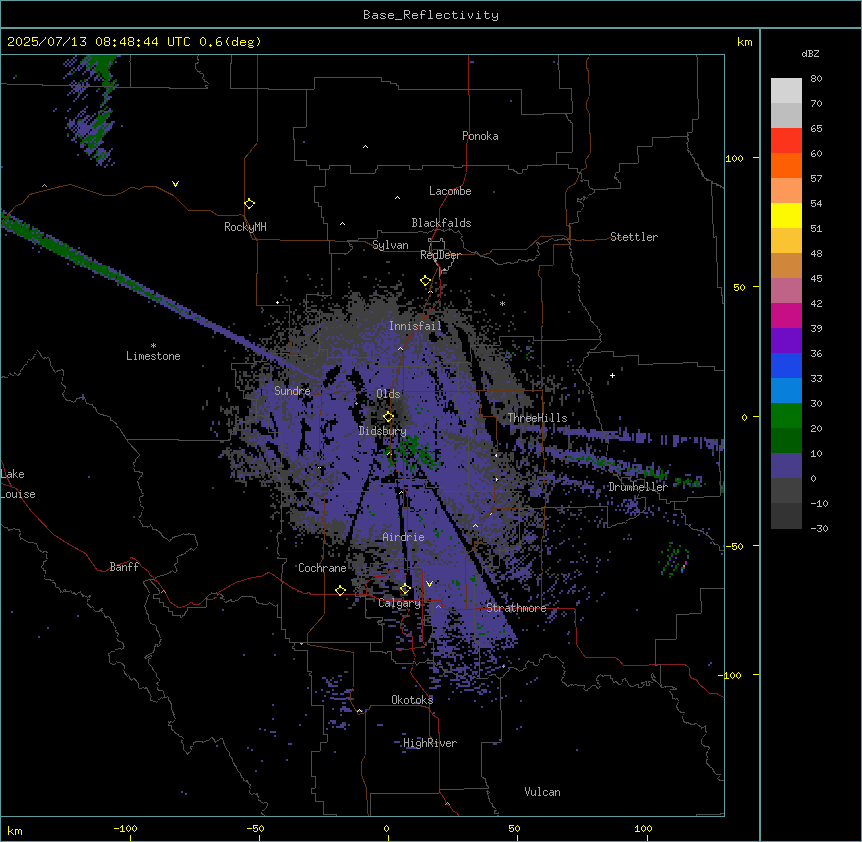Click the Blackfalds city label

[x=441, y=223]
